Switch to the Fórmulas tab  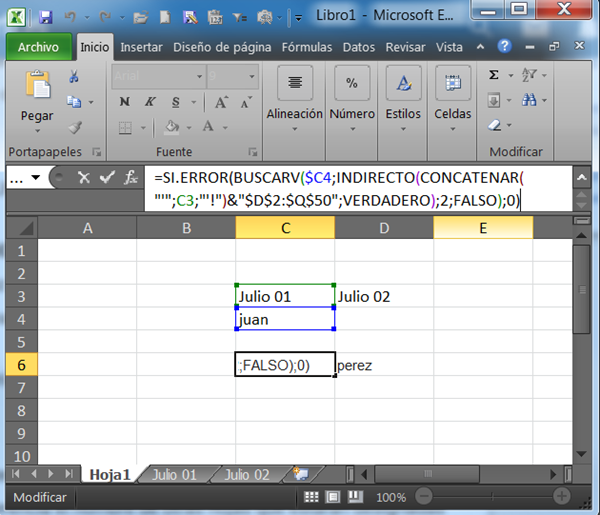(x=307, y=47)
